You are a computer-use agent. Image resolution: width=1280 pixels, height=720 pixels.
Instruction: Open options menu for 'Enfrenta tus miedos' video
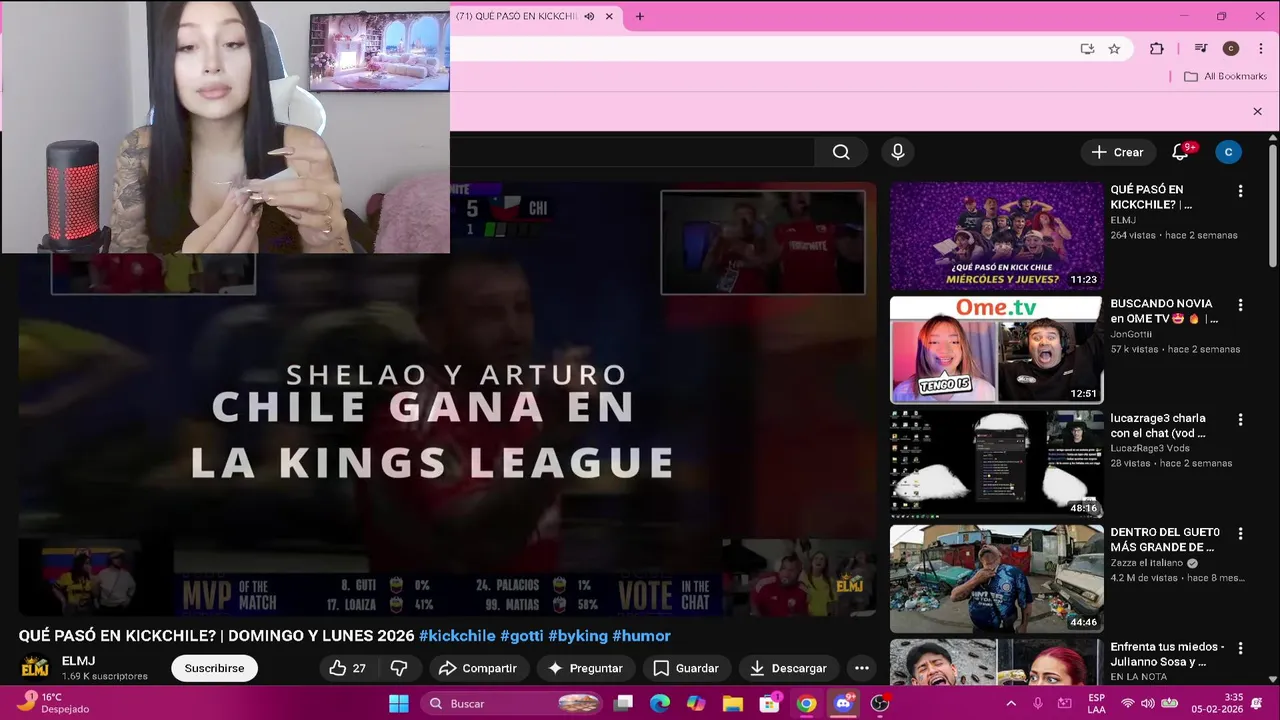(x=1240, y=648)
